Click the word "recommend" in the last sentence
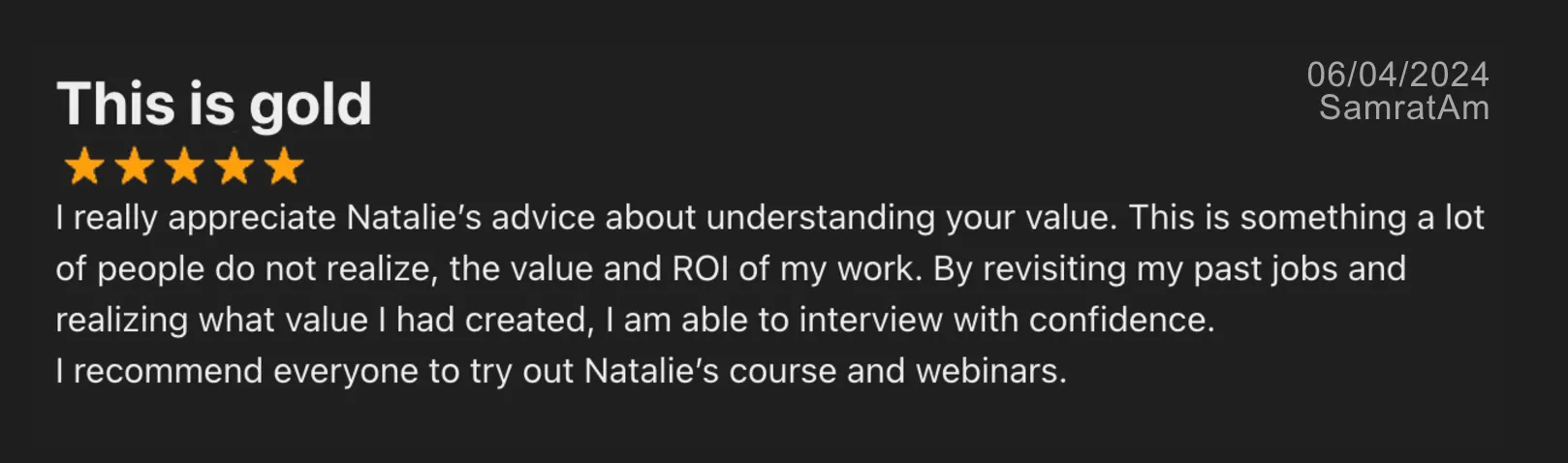Viewport: 1568px width, 463px height. 168,371
